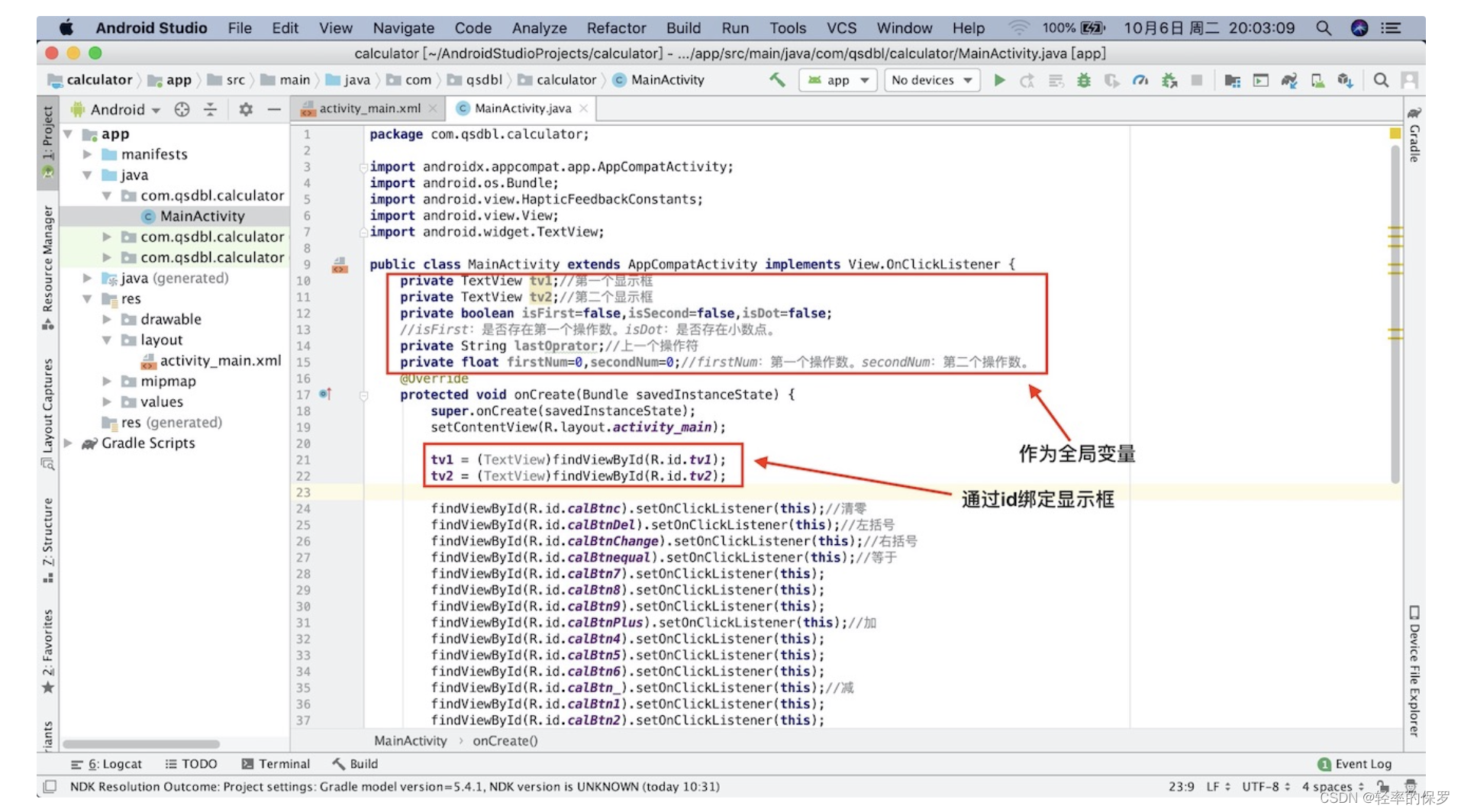Open the Build tool window
Viewport: 1461px width, 812px height.
tap(355, 764)
